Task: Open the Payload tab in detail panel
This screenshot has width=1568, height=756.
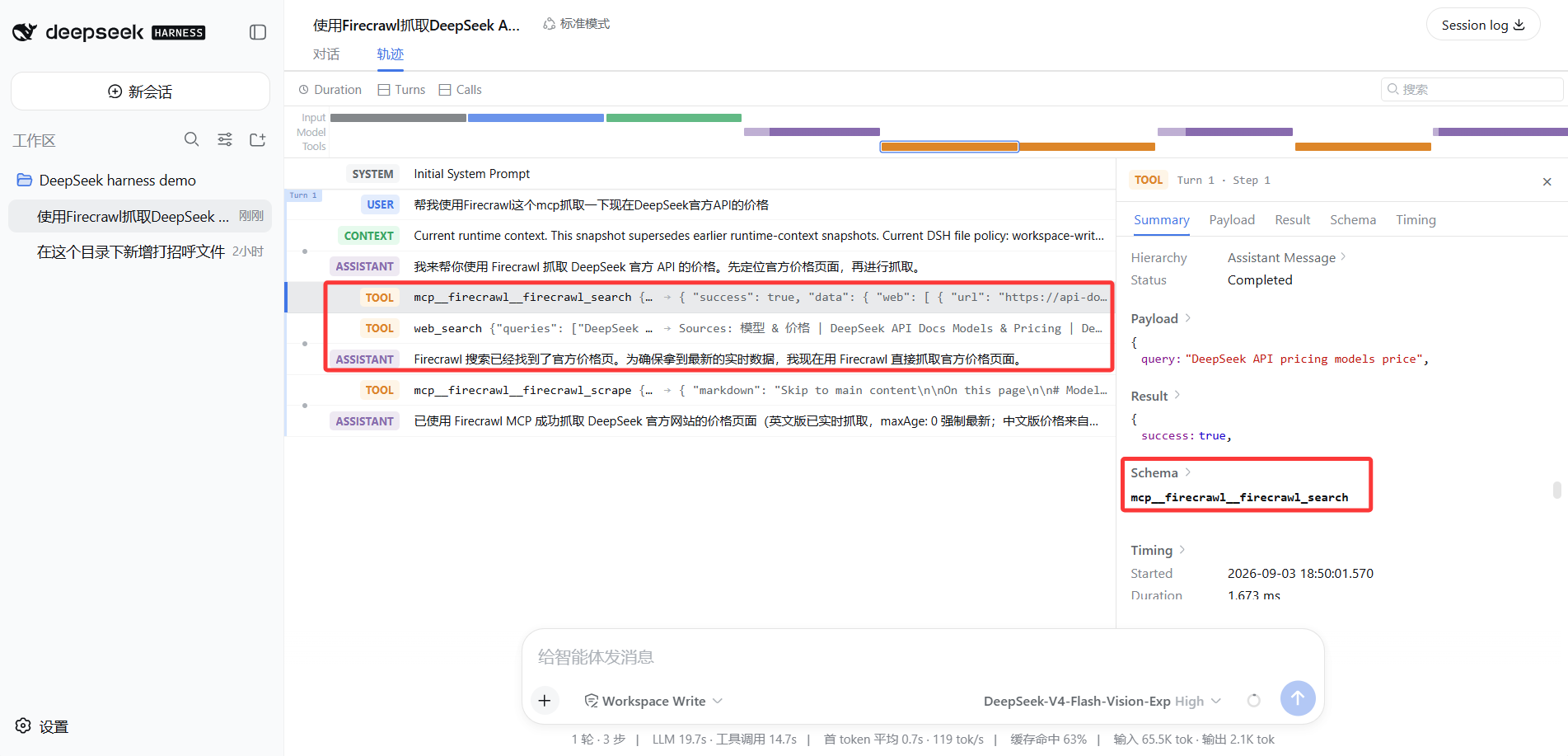Action: coord(1232,220)
